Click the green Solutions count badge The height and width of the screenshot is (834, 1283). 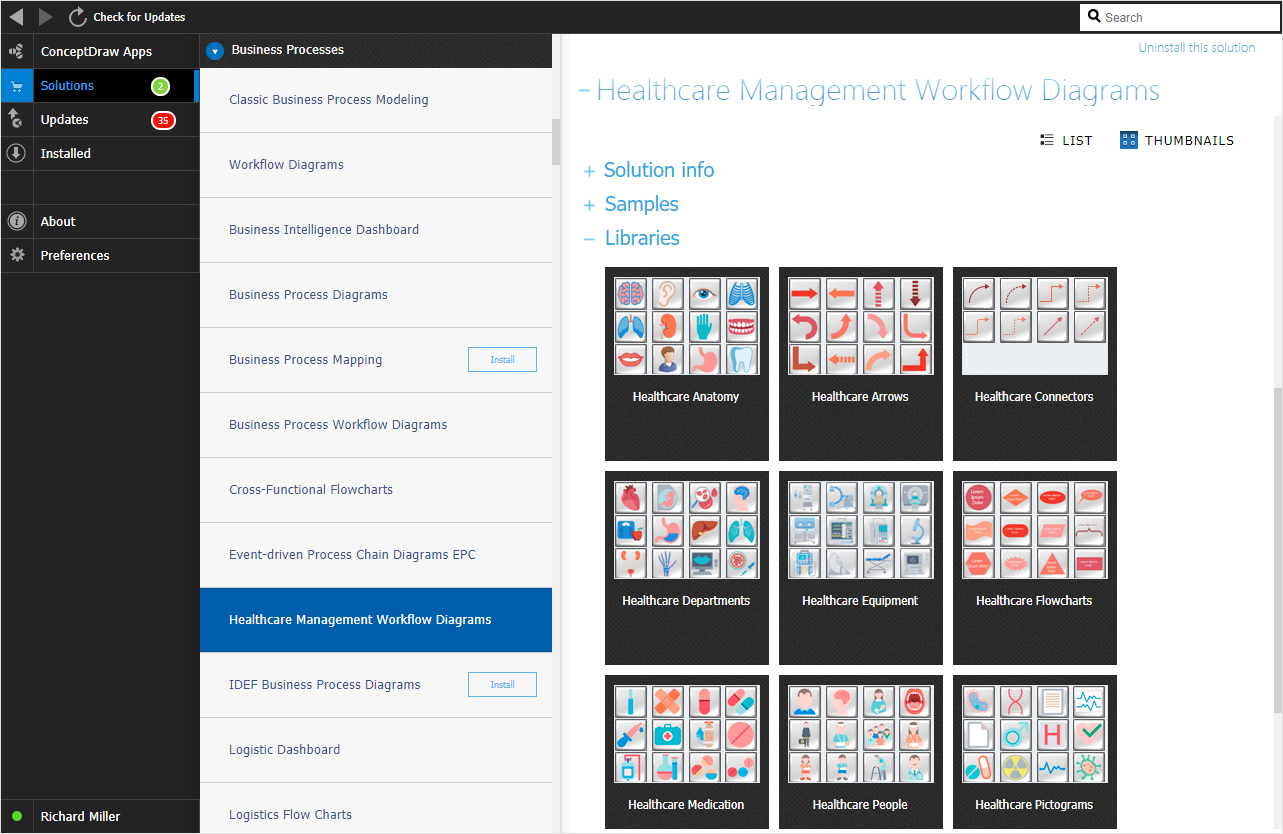click(x=161, y=86)
